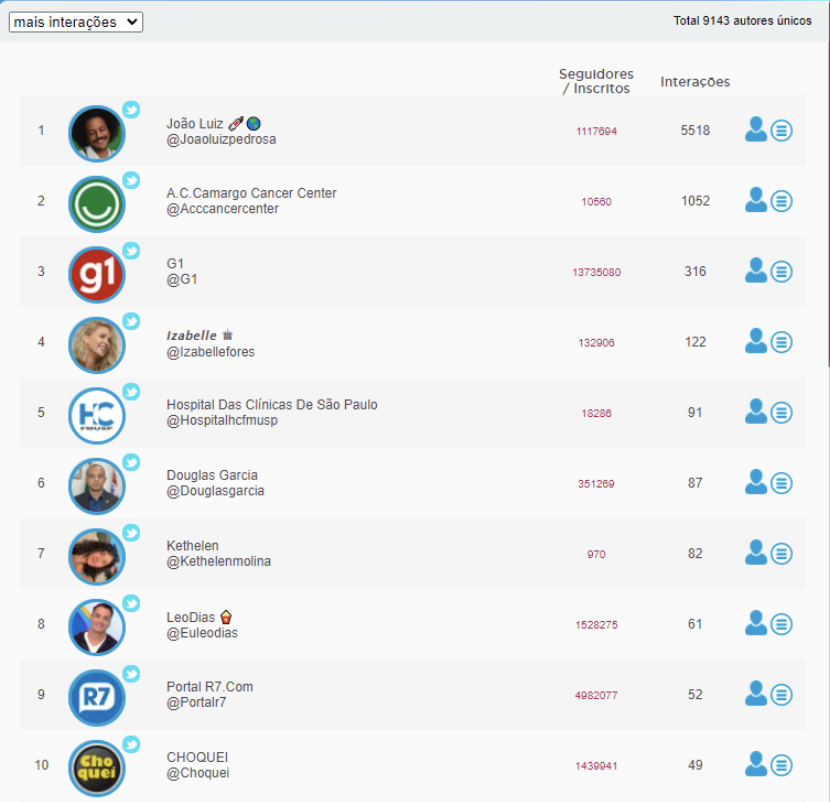Viewport: 830px width, 802px height.
Task: Click 'Total 9143 autores únicos' text
Action: [742, 21]
